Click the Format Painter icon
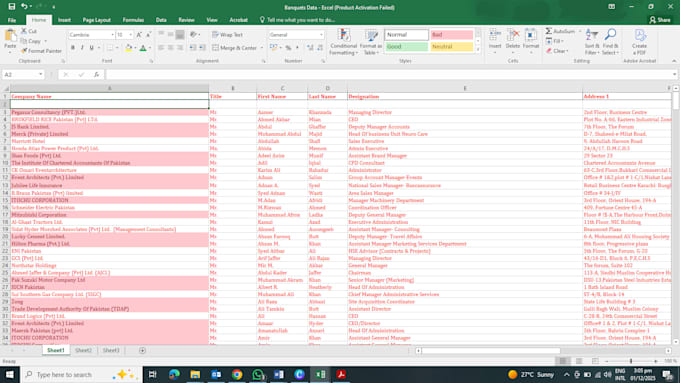Image resolution: width=680 pixels, height=383 pixels. pos(24,51)
